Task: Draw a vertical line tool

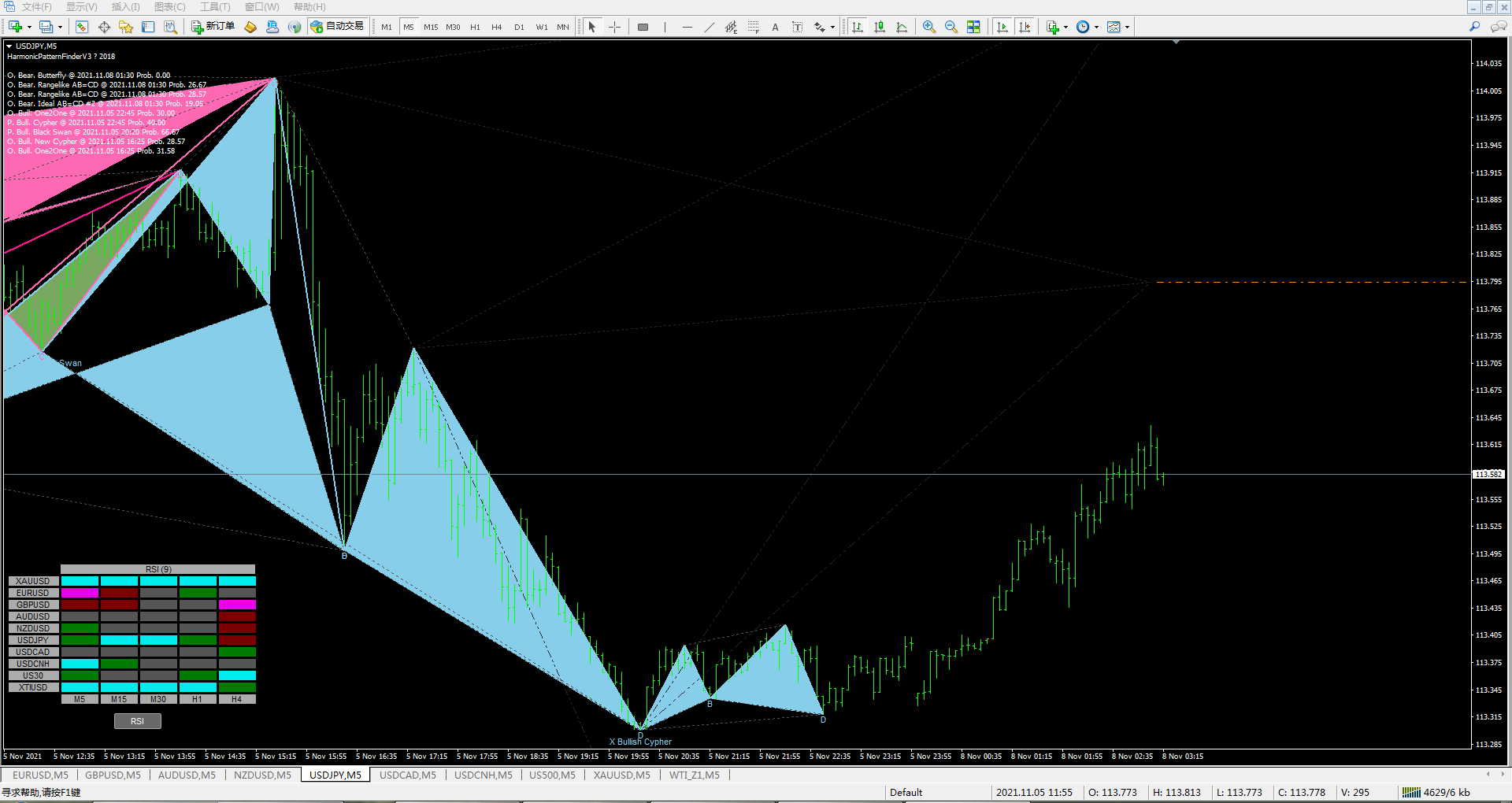Action: (665, 27)
